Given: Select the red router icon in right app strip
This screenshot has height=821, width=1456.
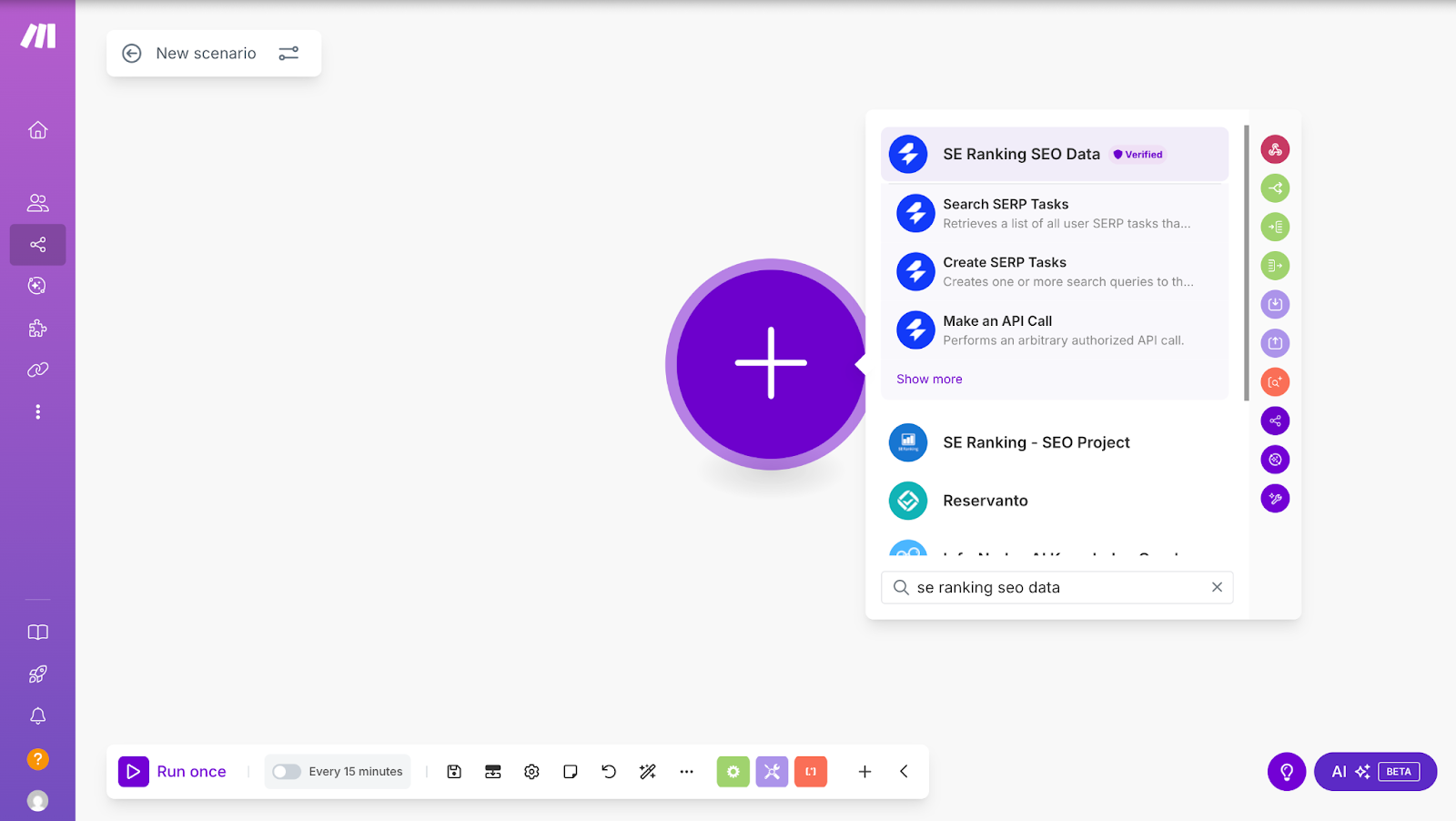Looking at the screenshot, I should coord(1275,148).
